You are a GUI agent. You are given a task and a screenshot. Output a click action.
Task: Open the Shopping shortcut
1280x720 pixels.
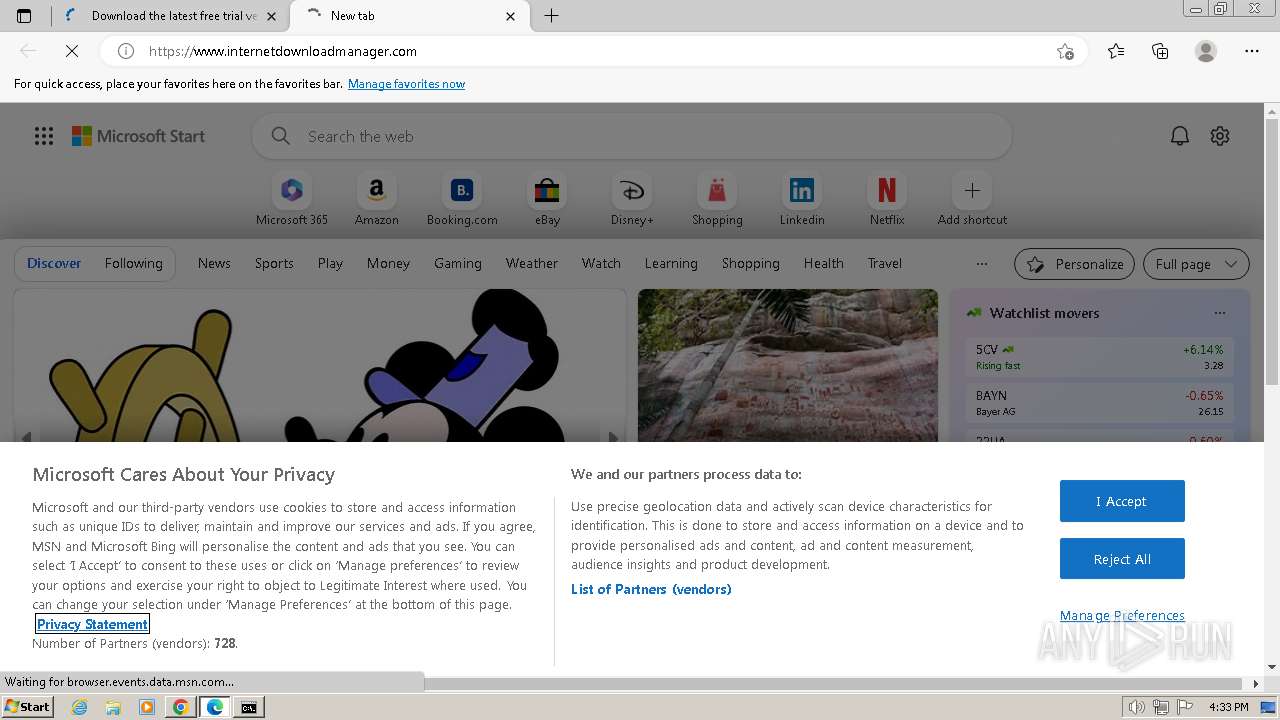(717, 200)
